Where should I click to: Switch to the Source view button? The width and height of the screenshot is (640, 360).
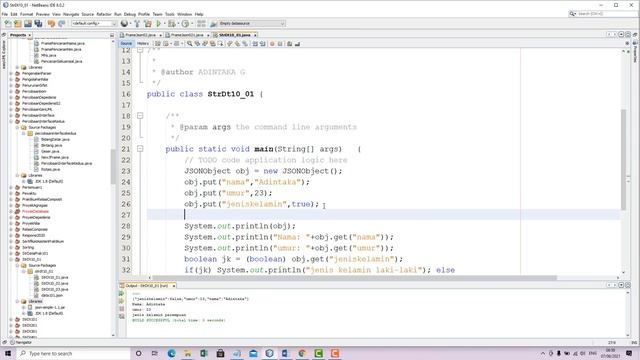(x=126, y=44)
